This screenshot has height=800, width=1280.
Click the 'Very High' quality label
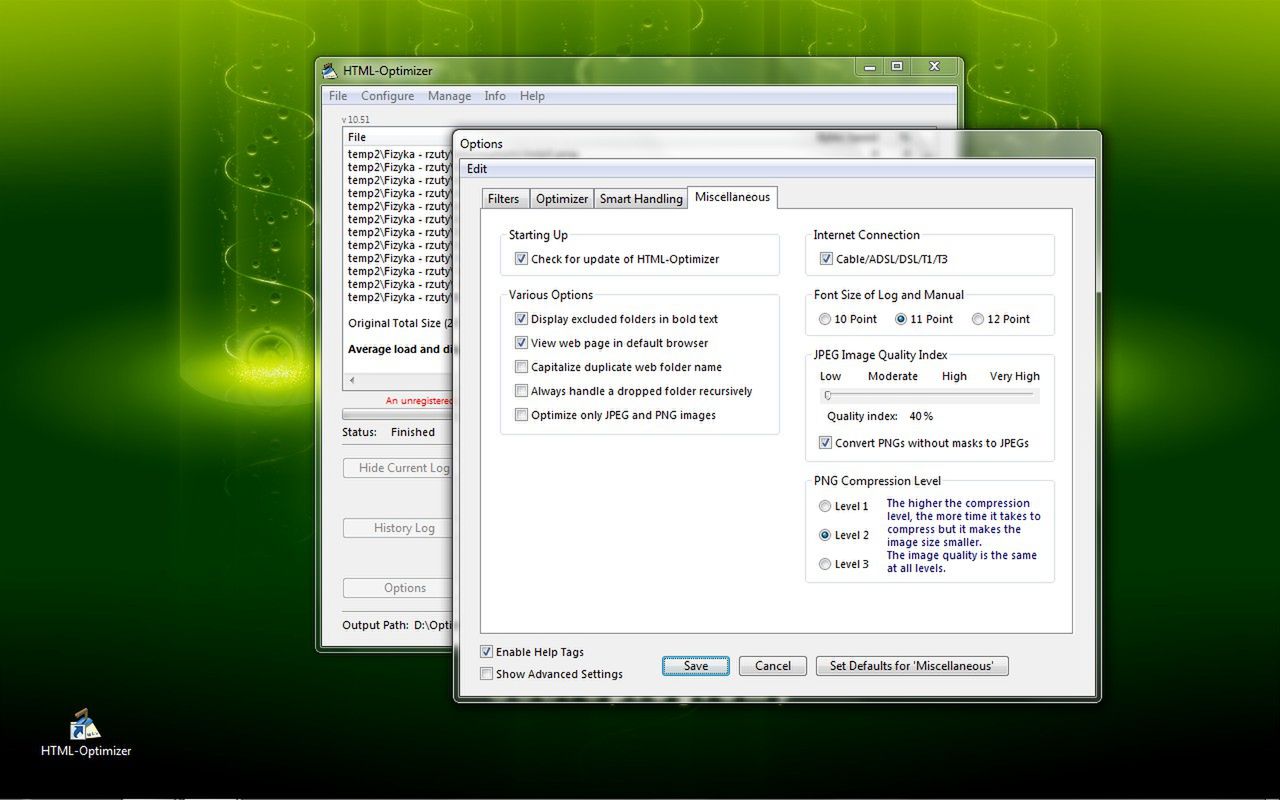pyautogui.click(x=1015, y=376)
